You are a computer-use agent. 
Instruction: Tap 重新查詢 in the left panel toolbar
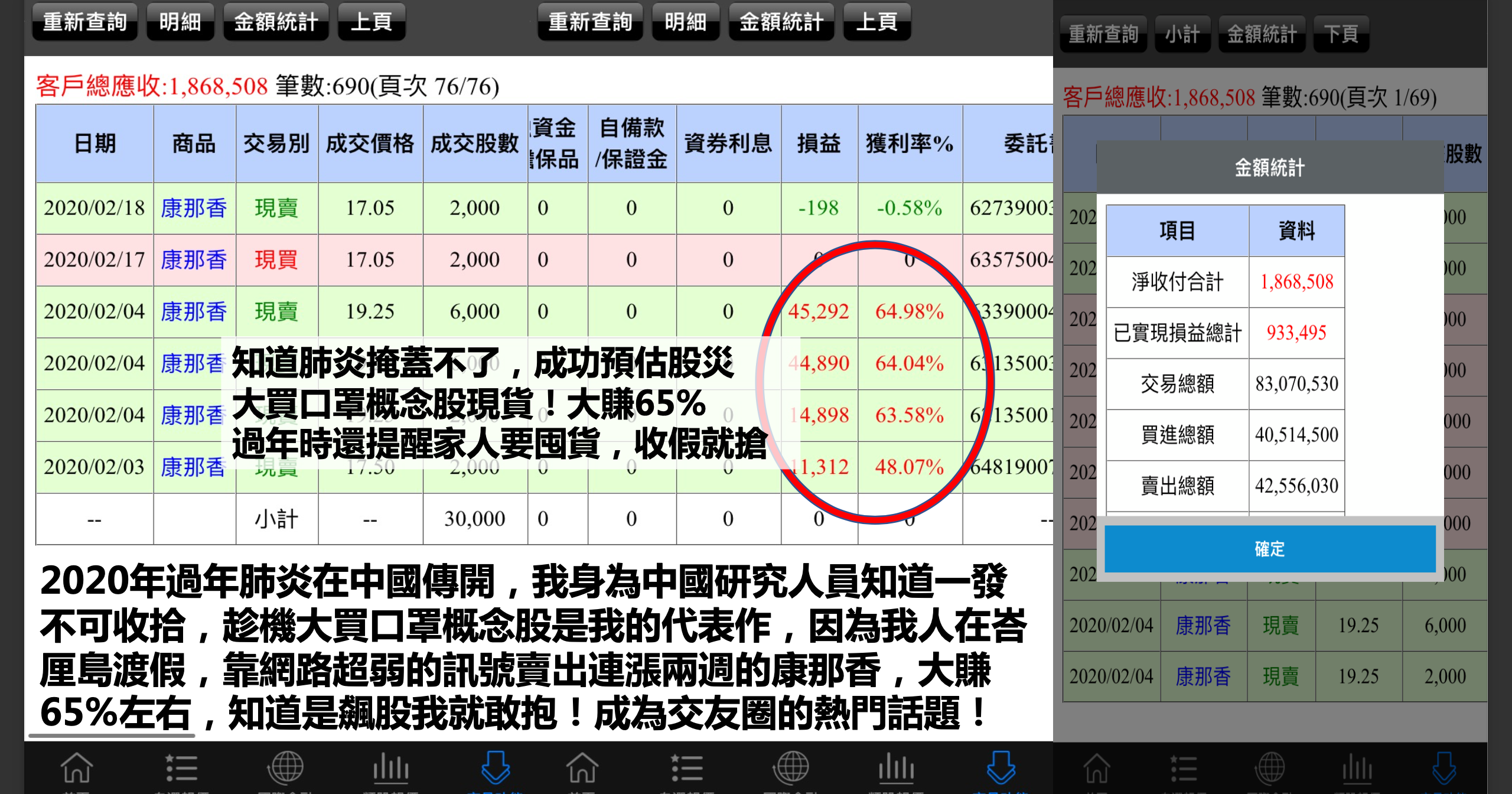coord(84,22)
